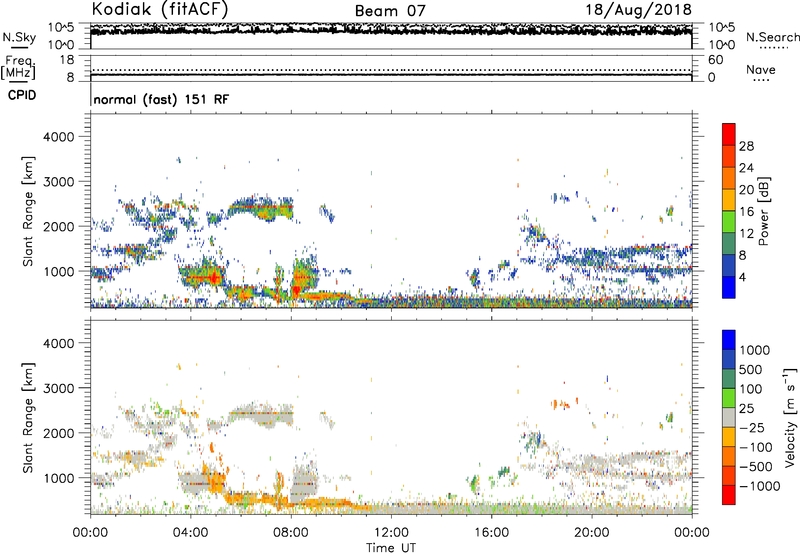
Task: Pick the grey ±25 m/s Velocity colorbar segment
Action: [729, 418]
